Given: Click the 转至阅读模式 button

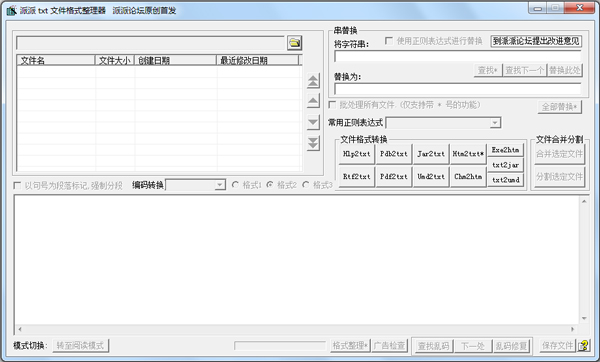Looking at the screenshot, I should point(80,346).
